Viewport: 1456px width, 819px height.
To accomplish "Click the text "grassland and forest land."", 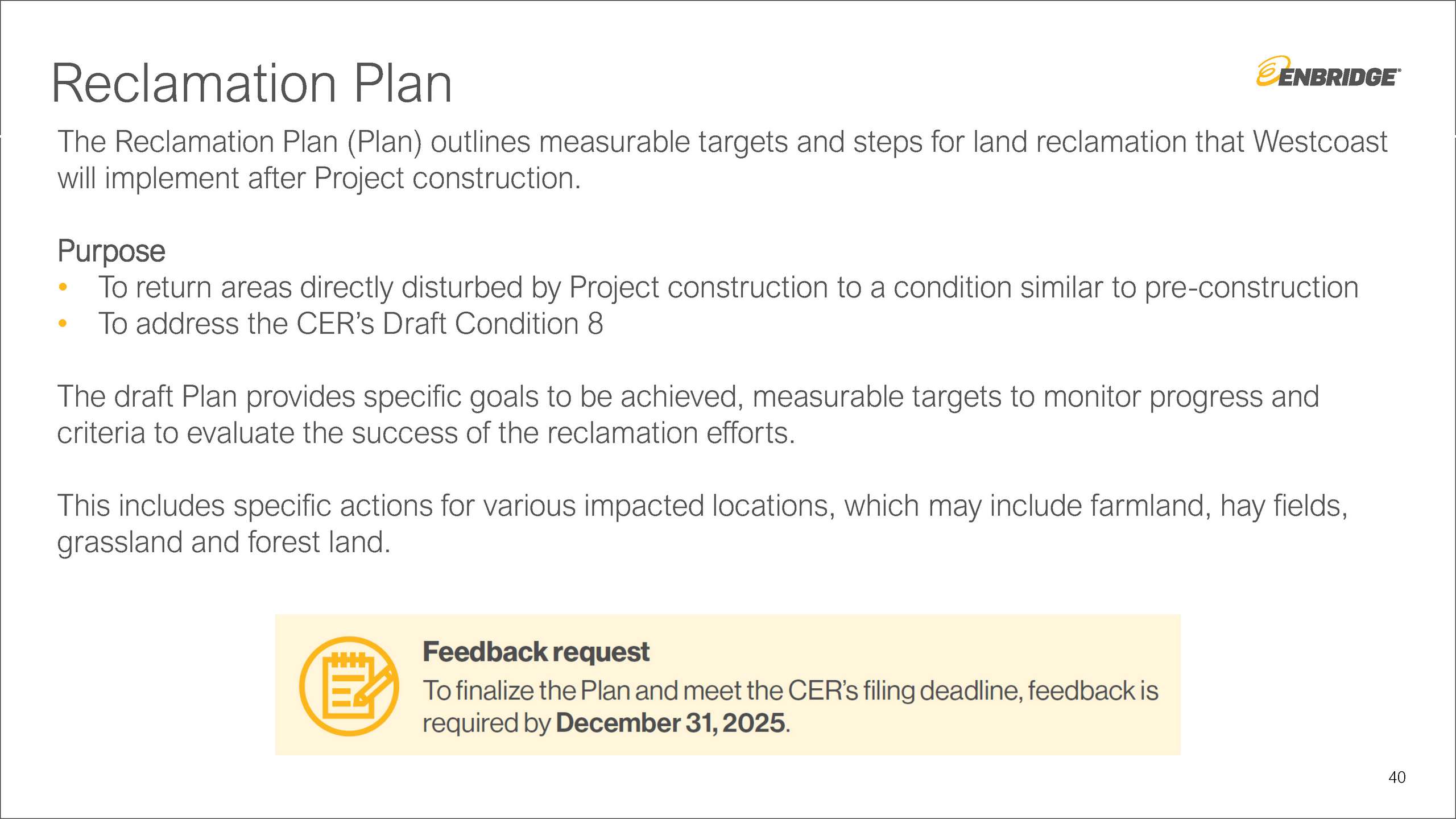I will 224,542.
